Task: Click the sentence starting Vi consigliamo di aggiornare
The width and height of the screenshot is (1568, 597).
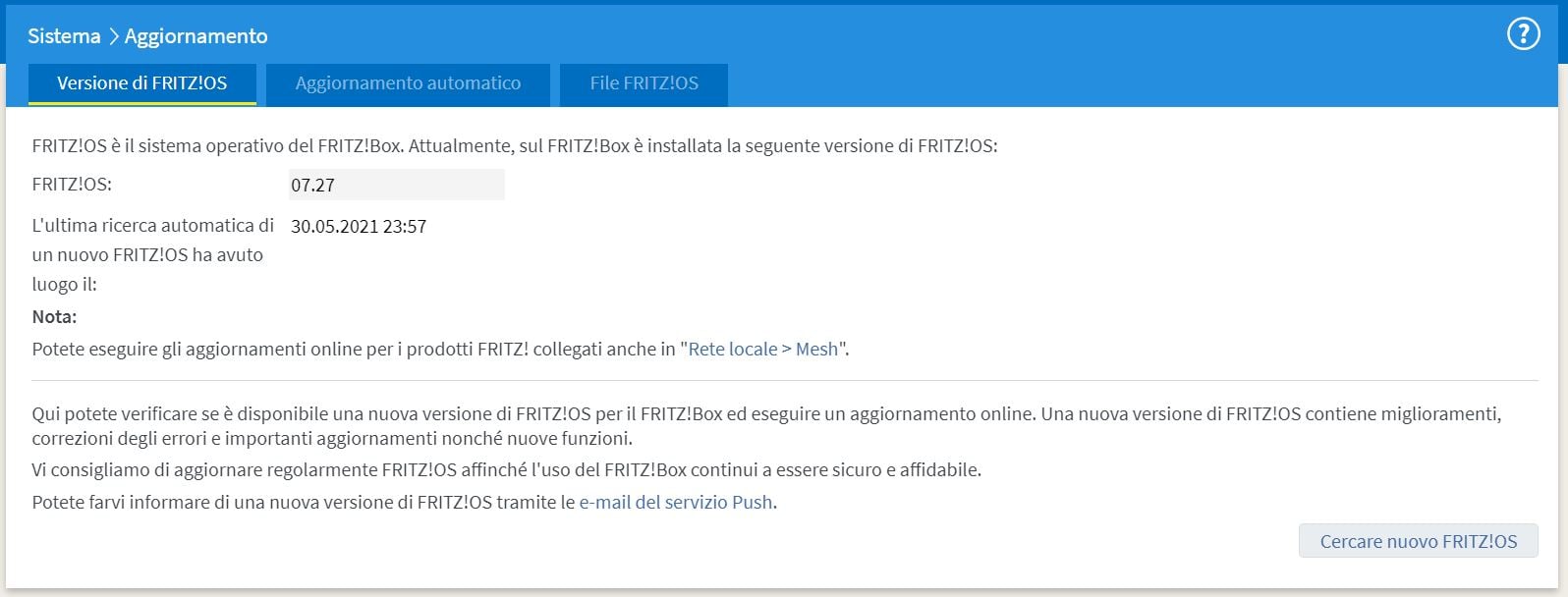Action: point(506,469)
